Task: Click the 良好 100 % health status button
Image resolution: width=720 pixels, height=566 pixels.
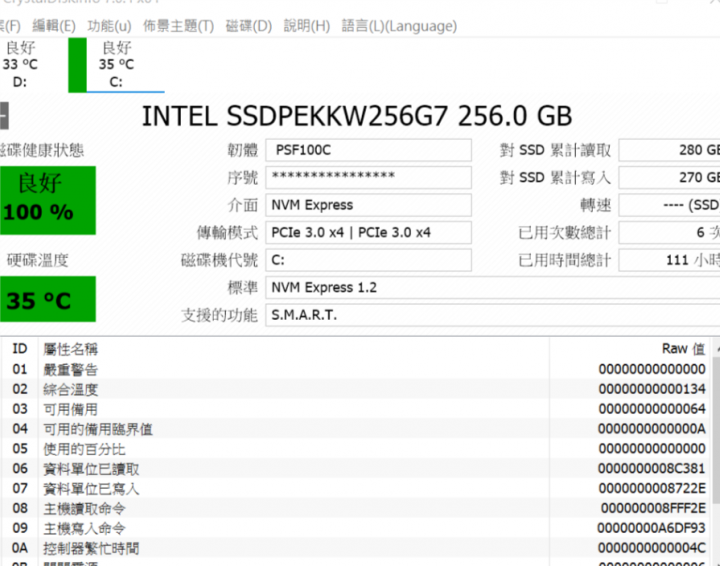Action: point(47,196)
